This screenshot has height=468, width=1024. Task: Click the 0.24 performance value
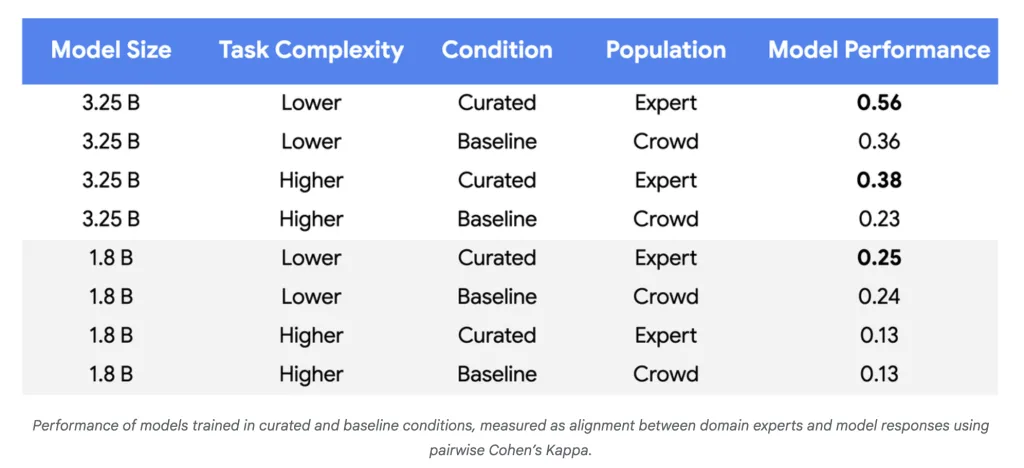[879, 297]
